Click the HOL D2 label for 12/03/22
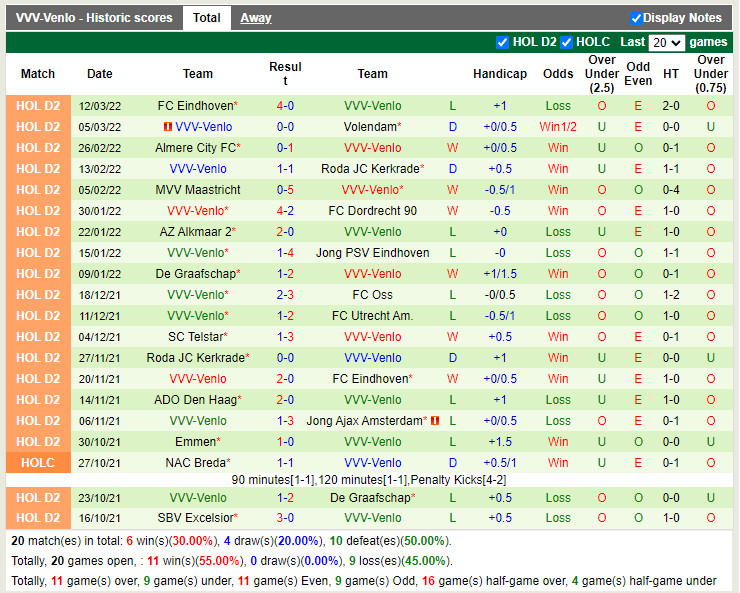Viewport: 740px width, 593px height. pos(38,106)
